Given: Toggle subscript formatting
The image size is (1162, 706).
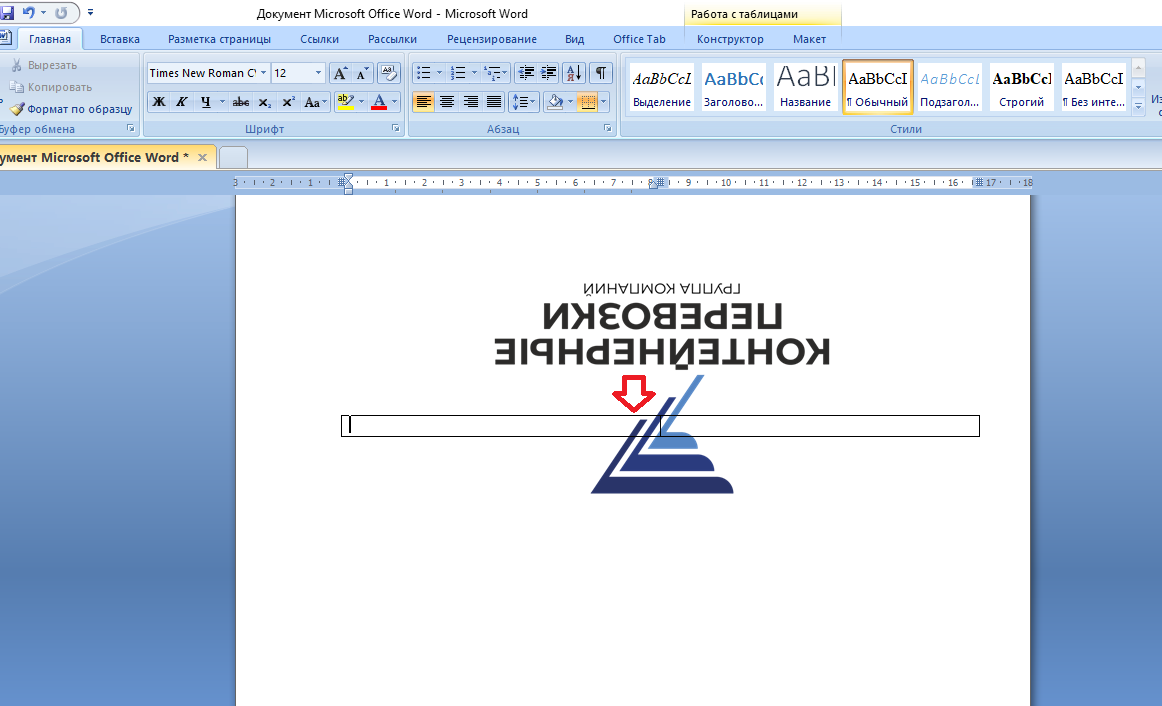Looking at the screenshot, I should coord(265,102).
